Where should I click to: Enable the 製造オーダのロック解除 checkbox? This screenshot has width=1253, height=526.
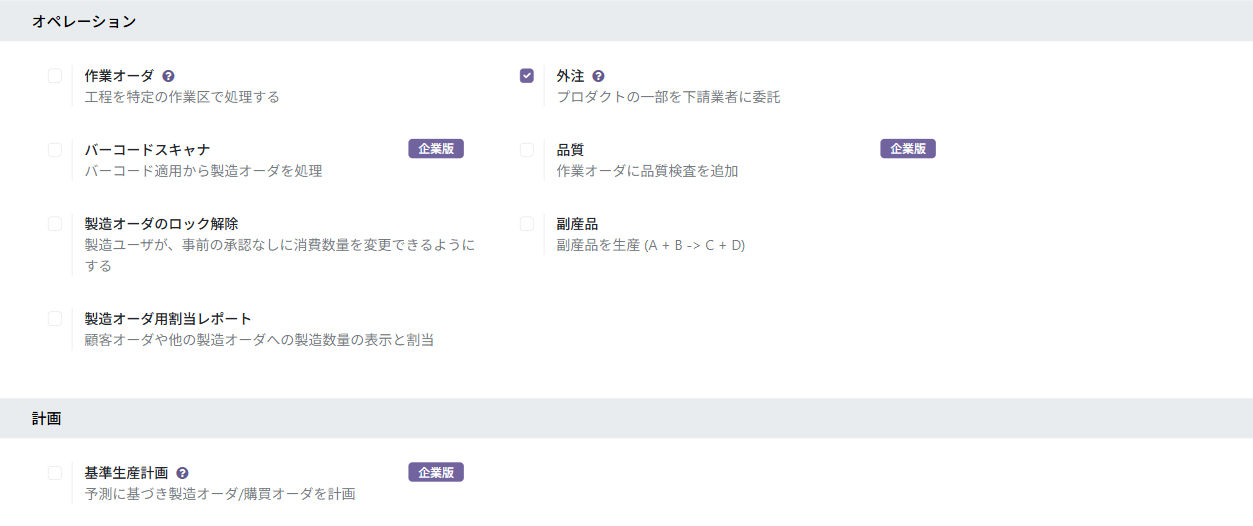55,224
